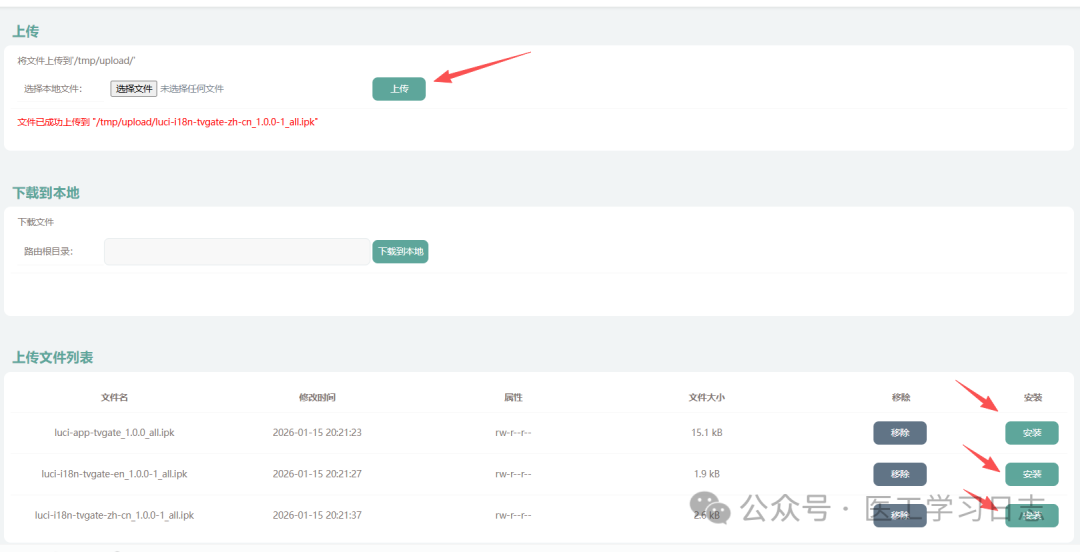The height and width of the screenshot is (552, 1080).
Task: Select the luci-i18n-tvgate-en_1.0.0-1_all.ipk file name
Action: point(115,474)
